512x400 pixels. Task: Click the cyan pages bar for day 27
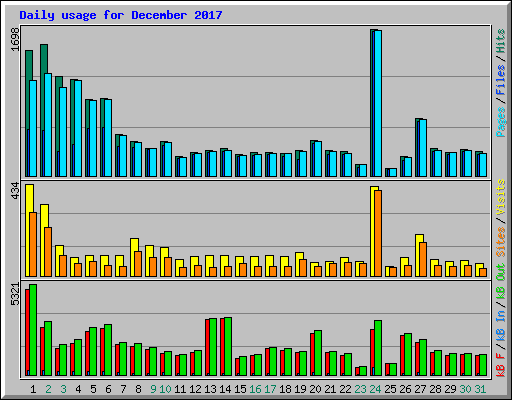(423, 148)
